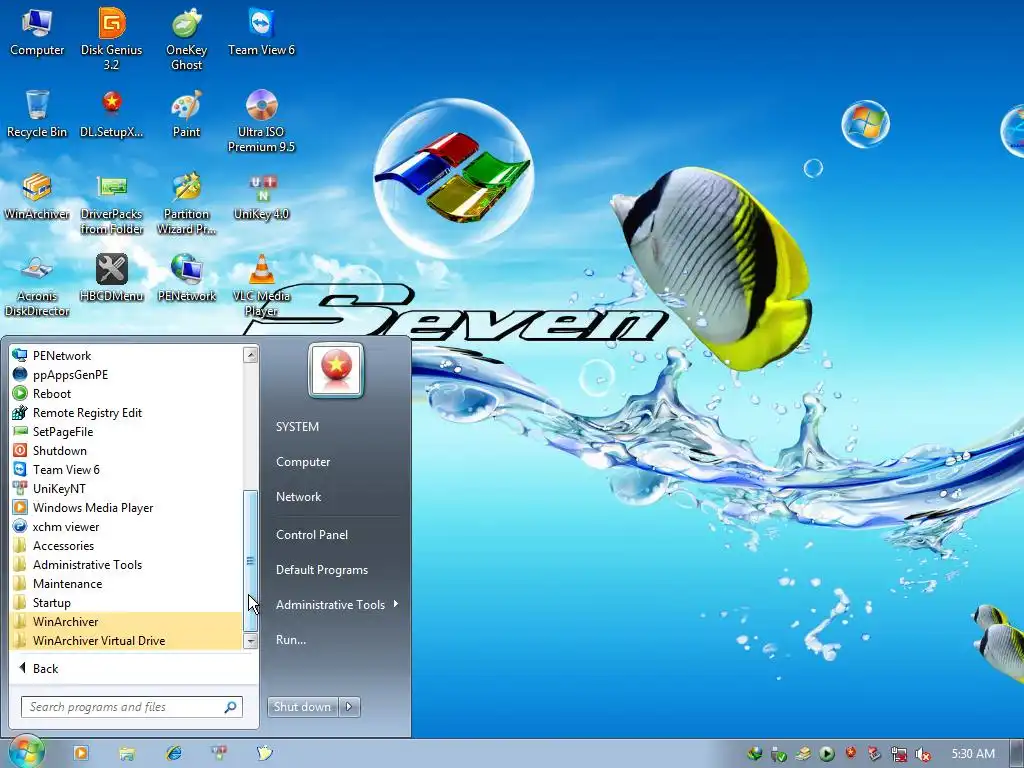The height and width of the screenshot is (768, 1024).
Task: Choose Reboot from the programs list
Action: (x=125, y=394)
